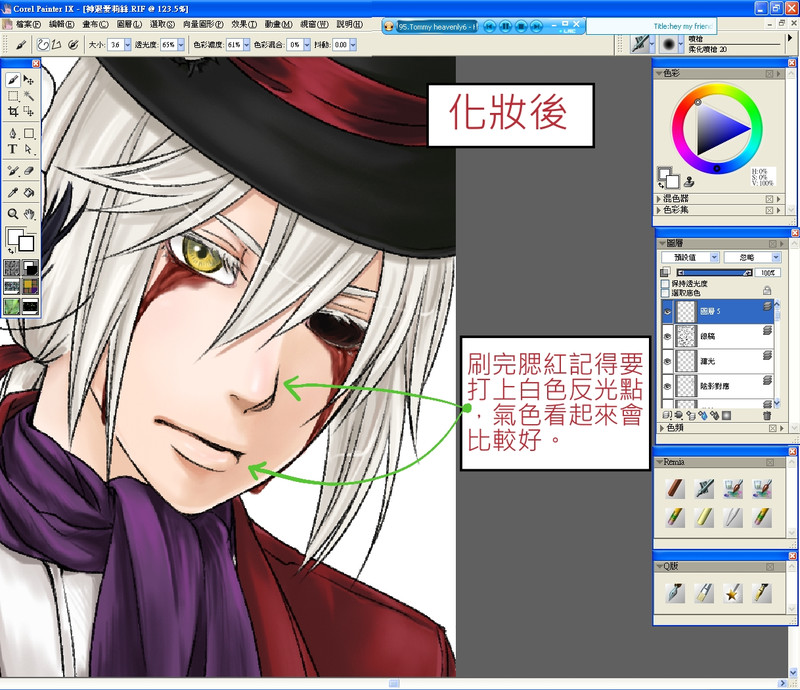The height and width of the screenshot is (690, 800).
Task: Activate the Shape Selection arrow tool
Action: click(x=29, y=149)
